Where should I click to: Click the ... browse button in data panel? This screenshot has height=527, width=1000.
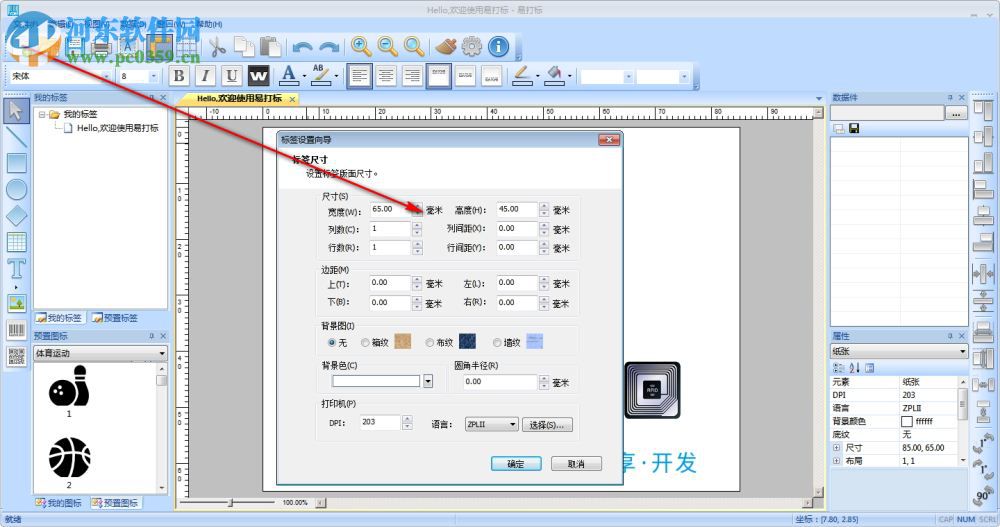955,114
